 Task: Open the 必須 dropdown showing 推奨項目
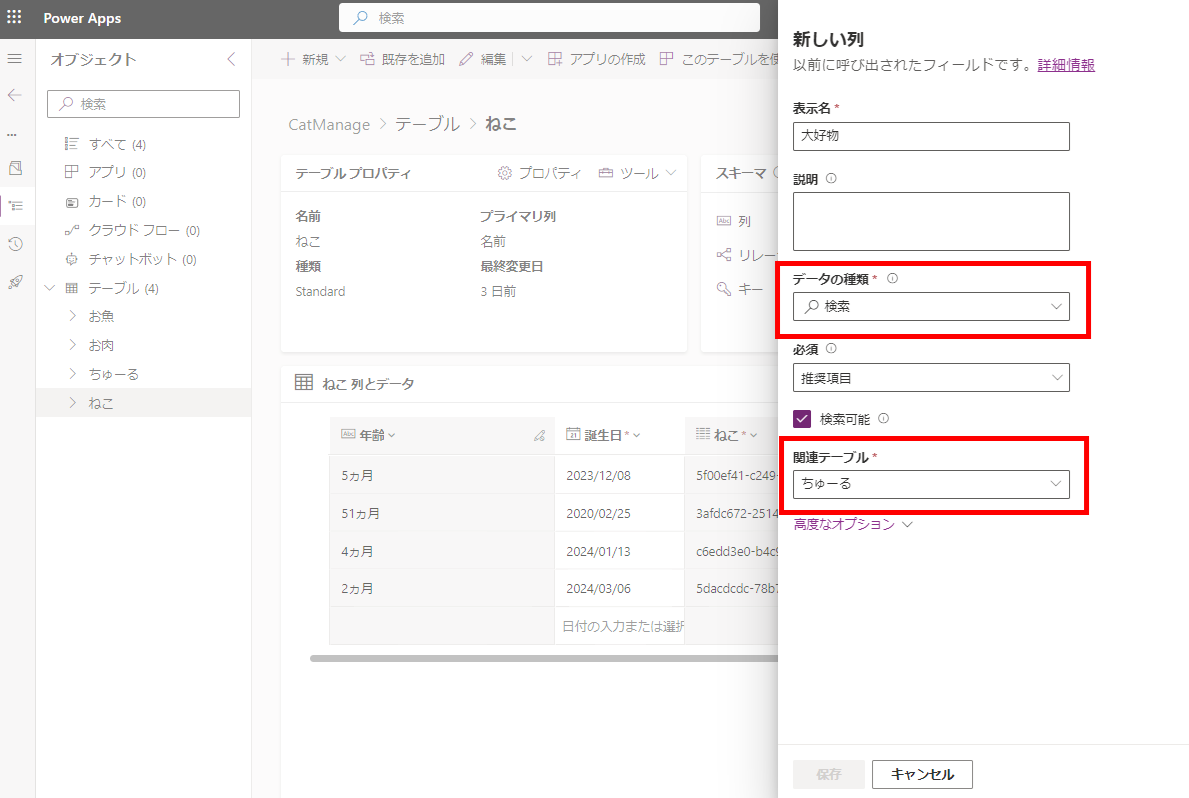(x=930, y=378)
